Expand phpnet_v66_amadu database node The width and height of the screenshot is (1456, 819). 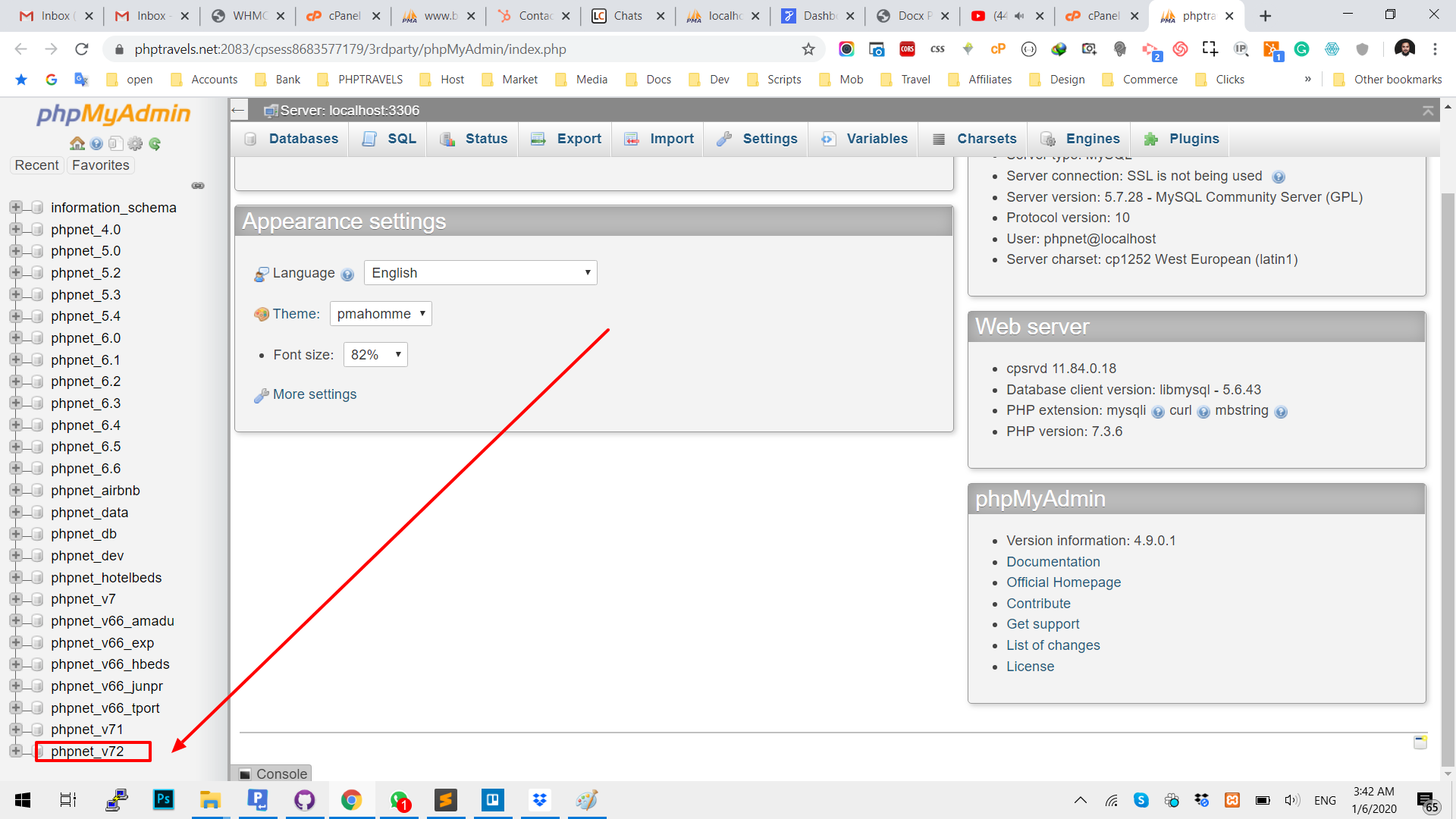[16, 620]
